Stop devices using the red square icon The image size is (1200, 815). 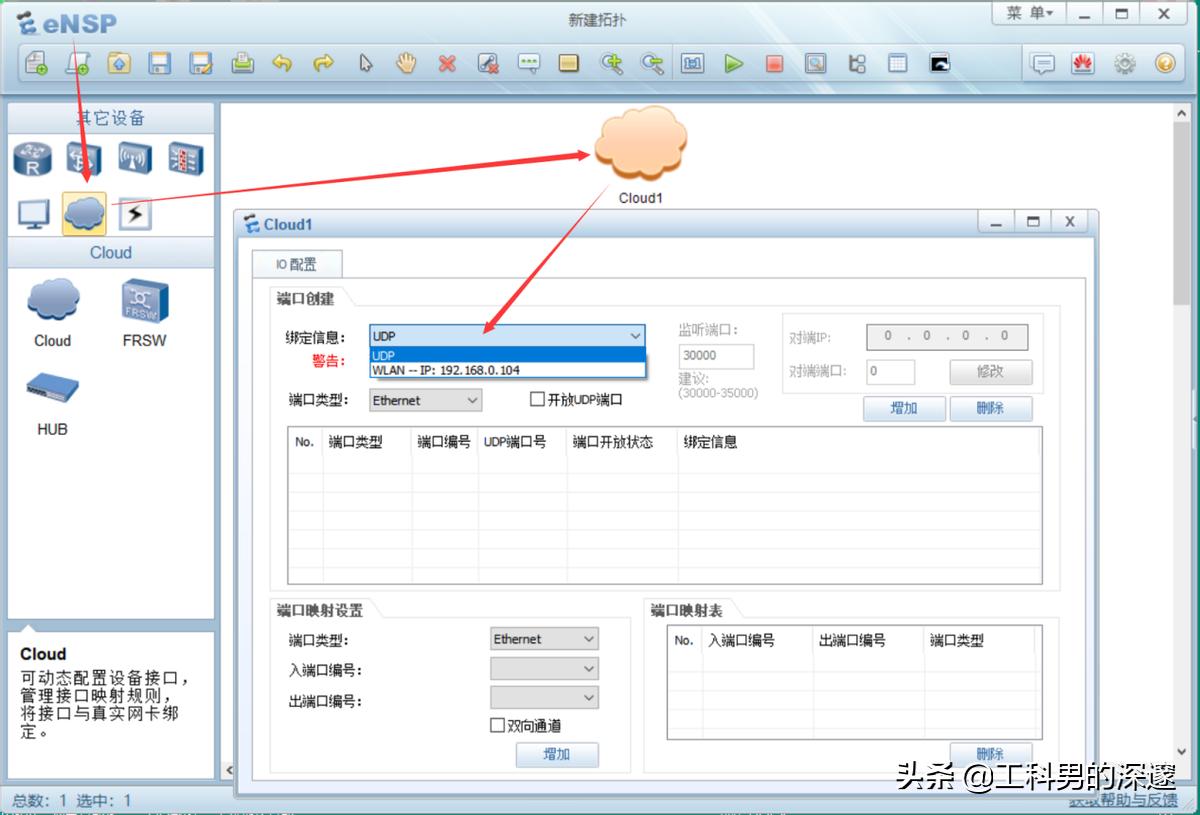pos(773,63)
